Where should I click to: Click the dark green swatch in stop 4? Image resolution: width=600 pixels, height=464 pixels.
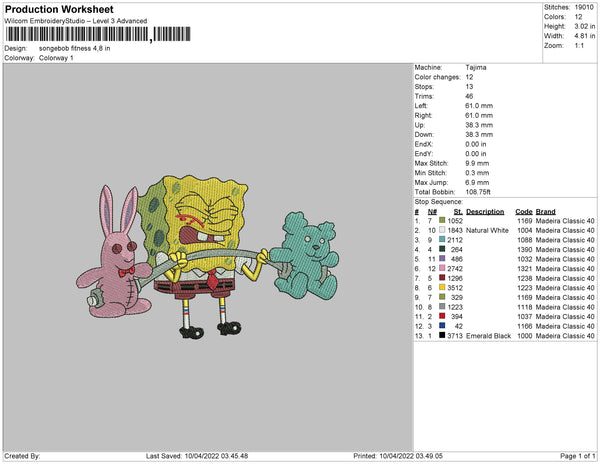(442, 249)
